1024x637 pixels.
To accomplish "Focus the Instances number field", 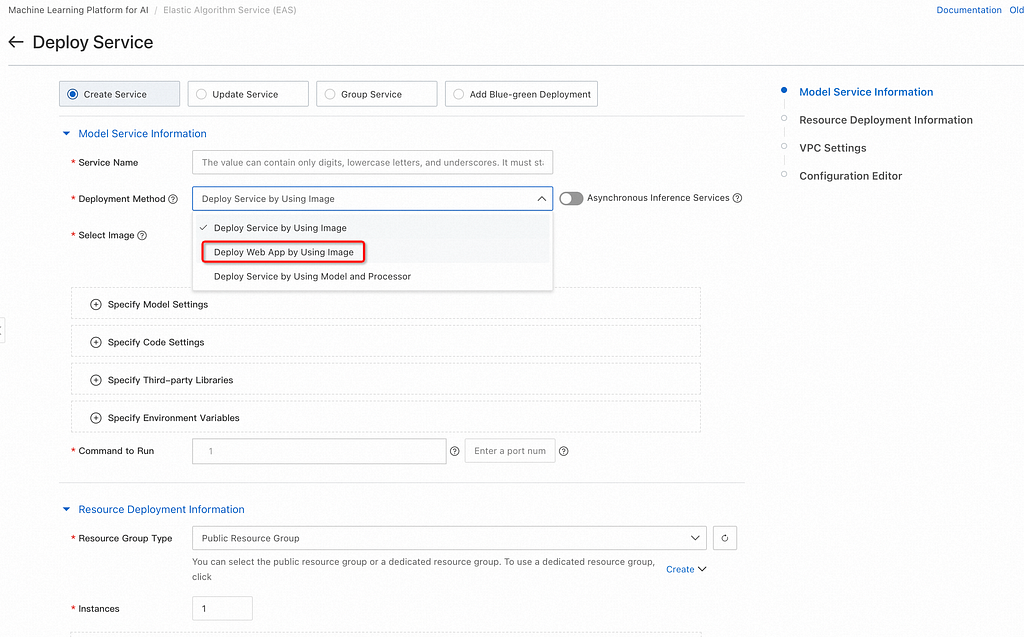I will [x=222, y=608].
